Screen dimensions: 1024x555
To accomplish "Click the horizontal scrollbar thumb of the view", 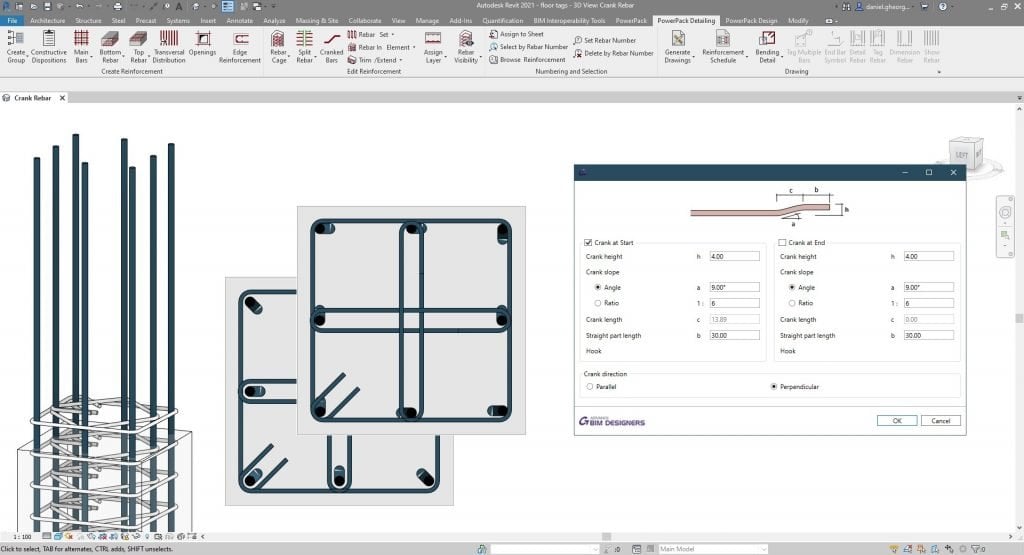I will (607, 537).
